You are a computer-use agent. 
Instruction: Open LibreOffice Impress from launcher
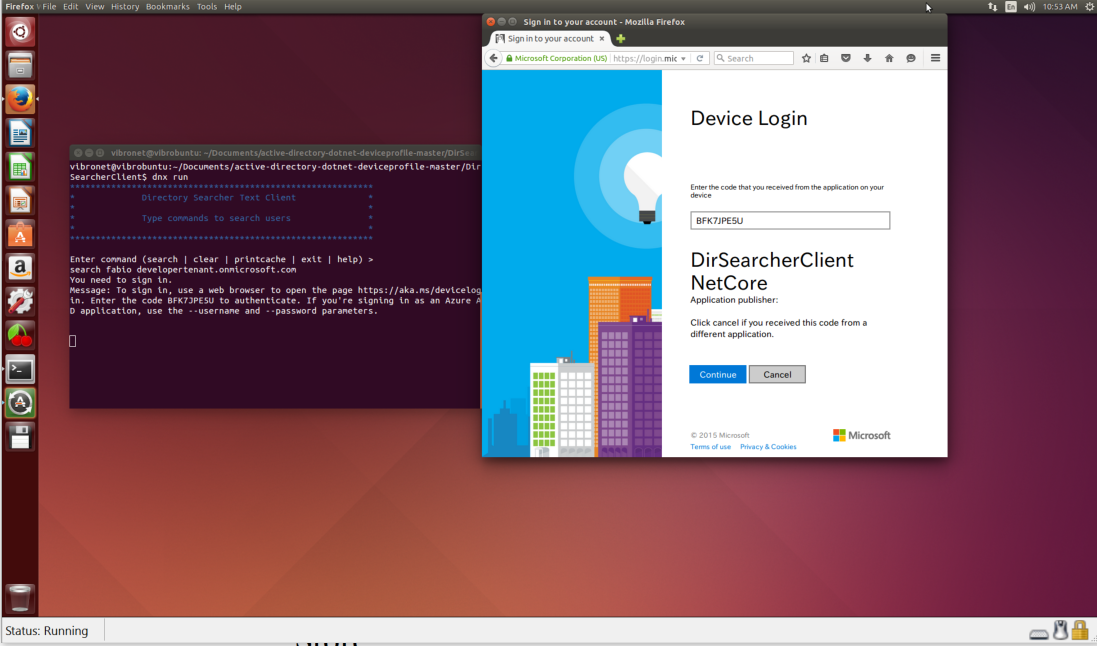(20, 200)
